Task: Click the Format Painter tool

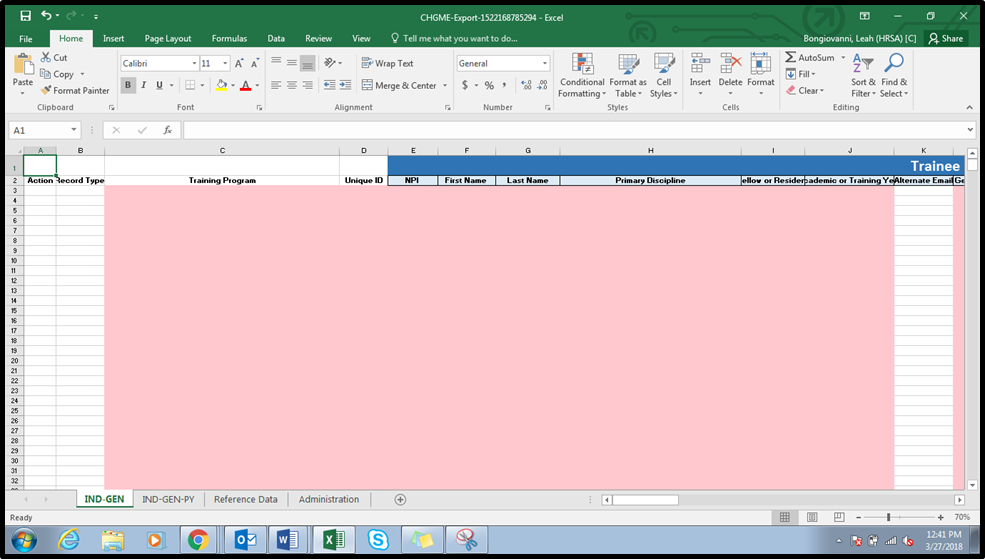Action: [76, 90]
